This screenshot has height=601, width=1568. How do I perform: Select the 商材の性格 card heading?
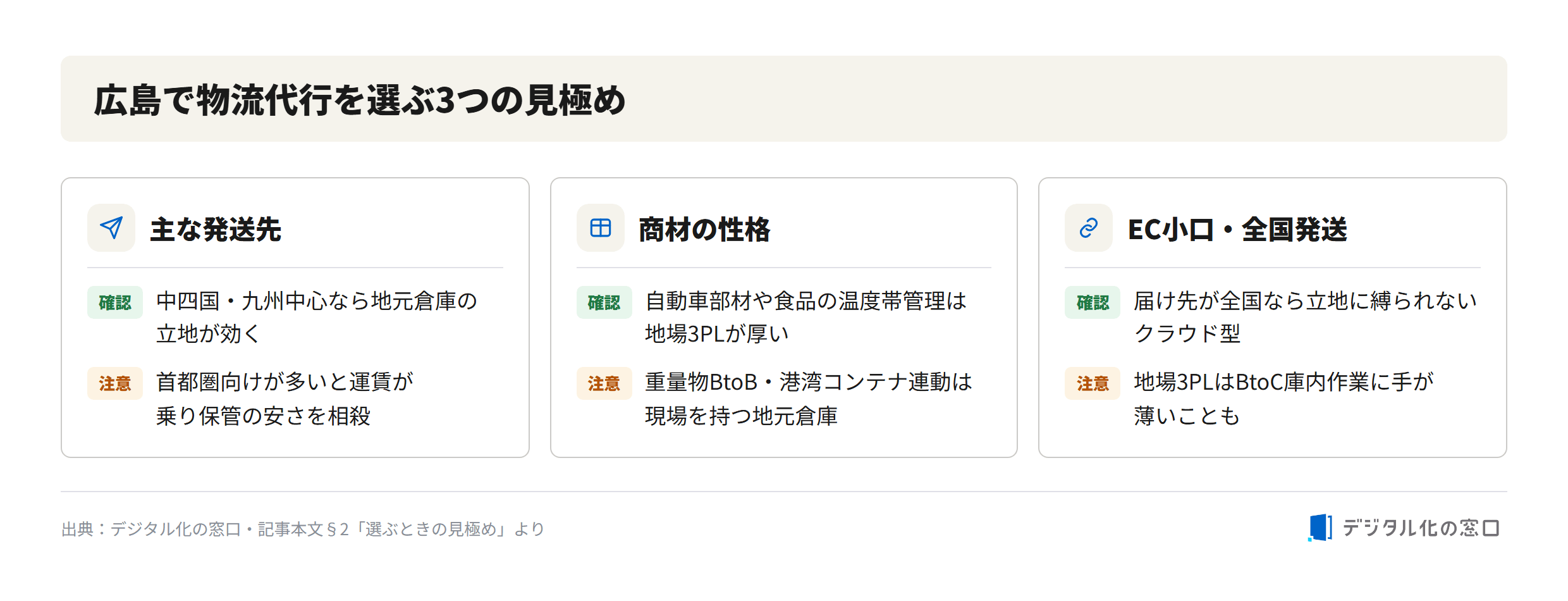tap(704, 229)
